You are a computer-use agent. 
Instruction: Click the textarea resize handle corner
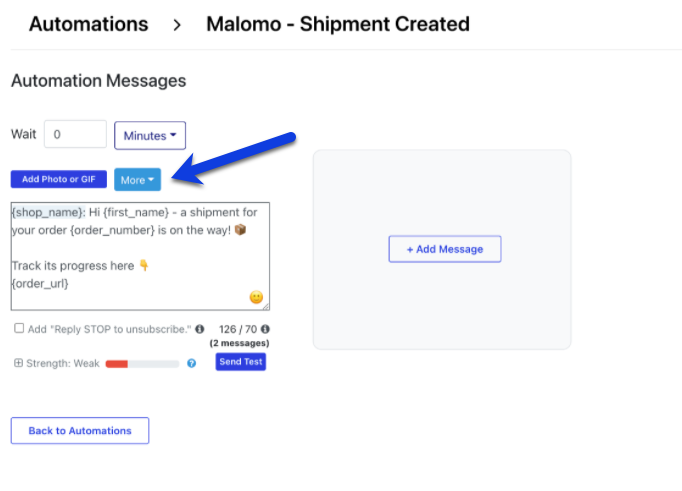pyautogui.click(x=266, y=307)
